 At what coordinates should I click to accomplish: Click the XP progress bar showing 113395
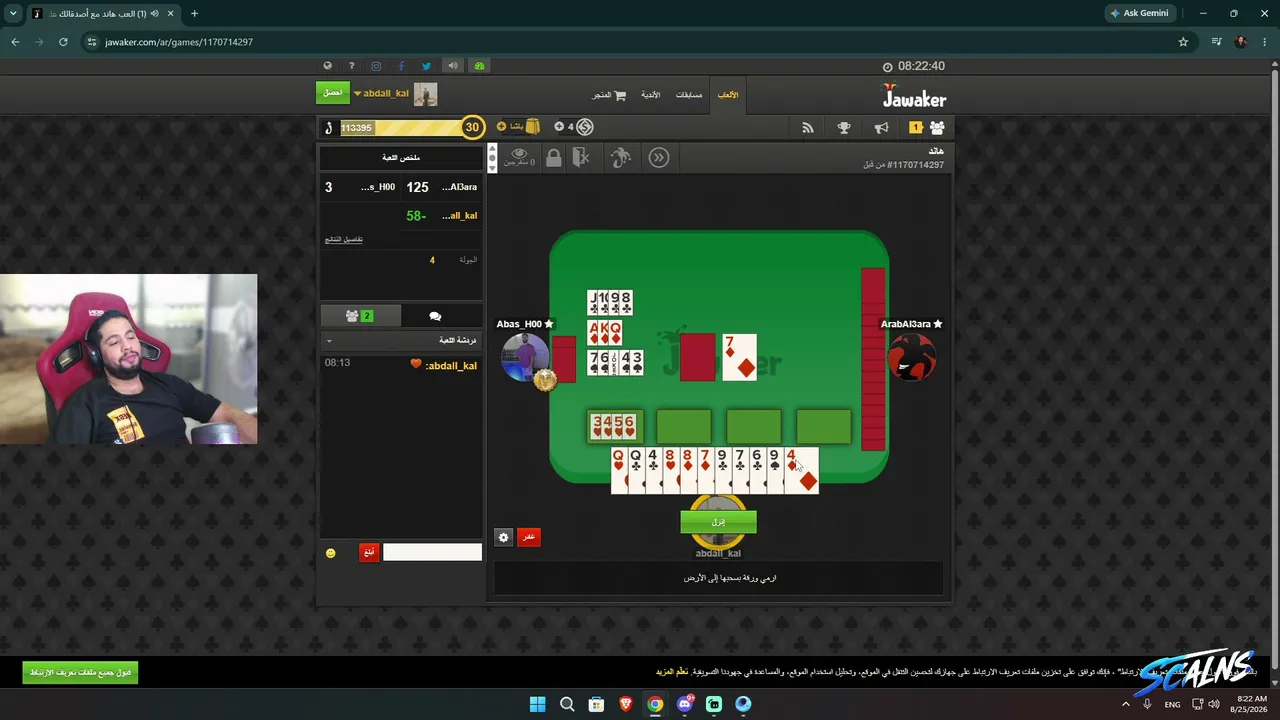[x=400, y=128]
